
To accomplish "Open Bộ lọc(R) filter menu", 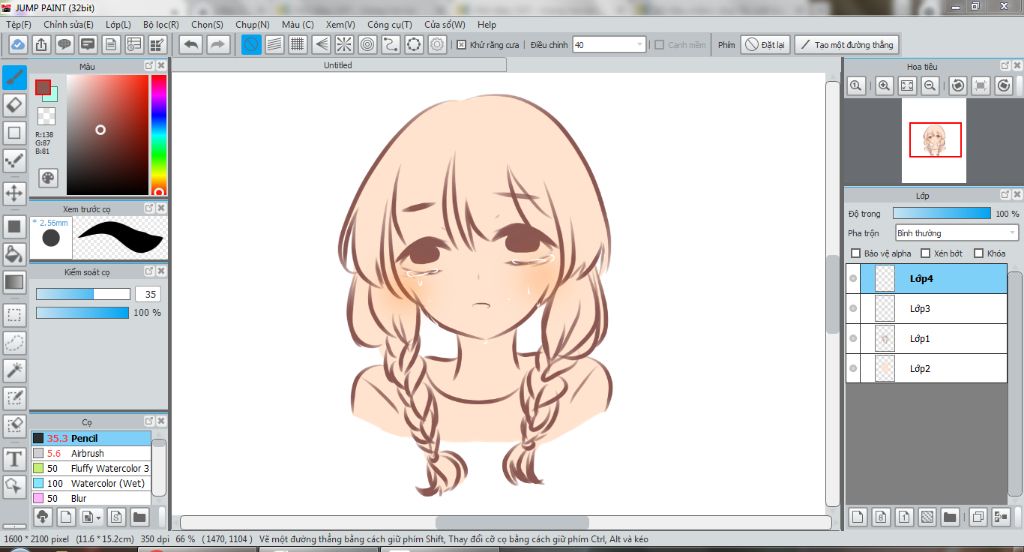I will pyautogui.click(x=161, y=24).
